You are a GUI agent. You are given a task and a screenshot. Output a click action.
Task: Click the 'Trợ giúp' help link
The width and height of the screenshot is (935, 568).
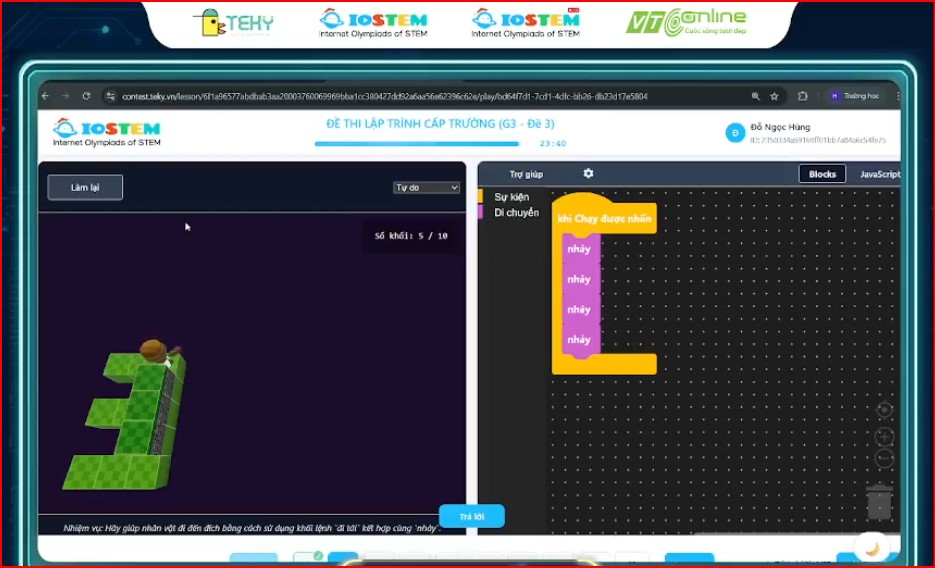click(x=526, y=174)
